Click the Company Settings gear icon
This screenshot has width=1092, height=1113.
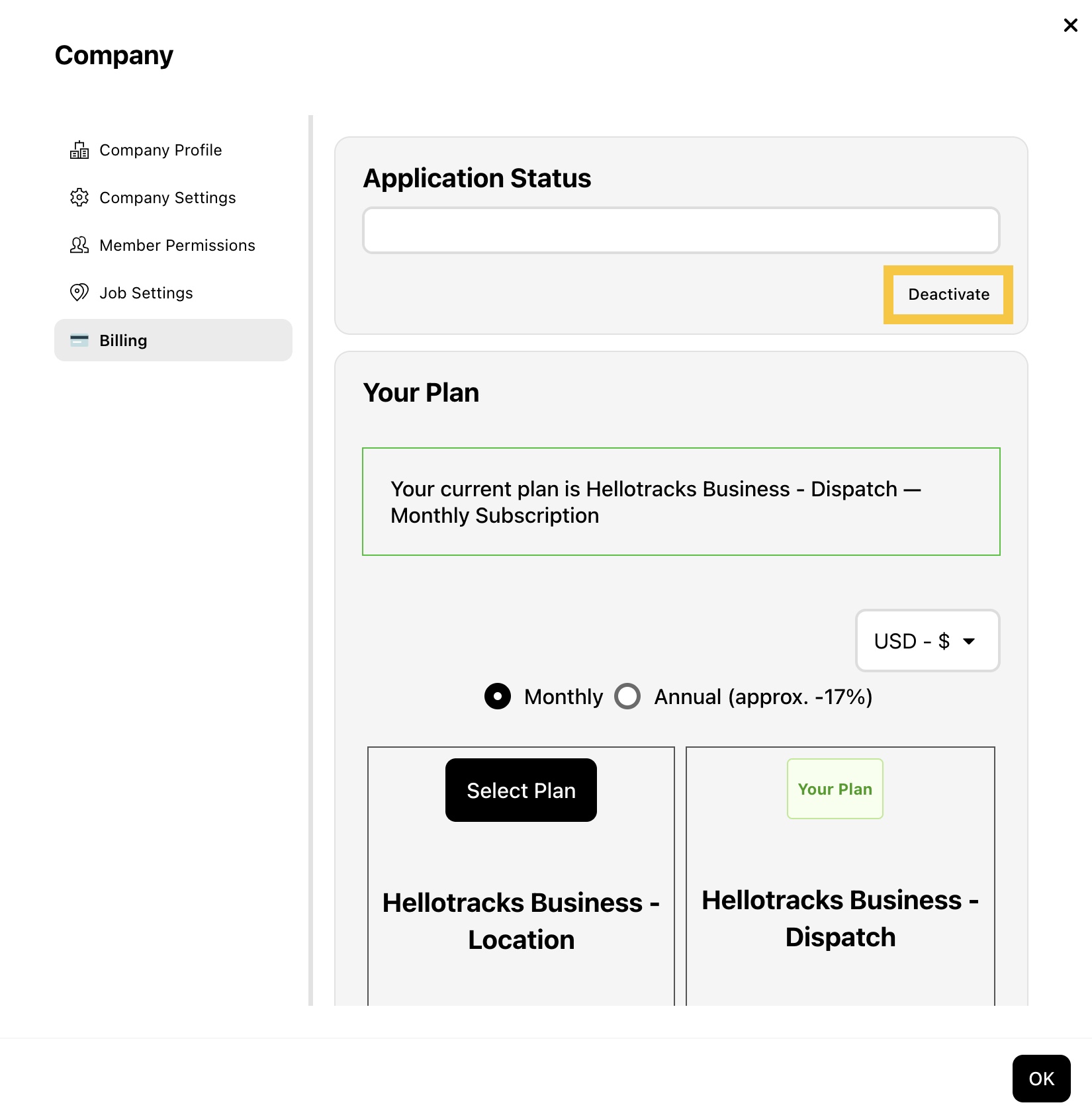click(79, 198)
